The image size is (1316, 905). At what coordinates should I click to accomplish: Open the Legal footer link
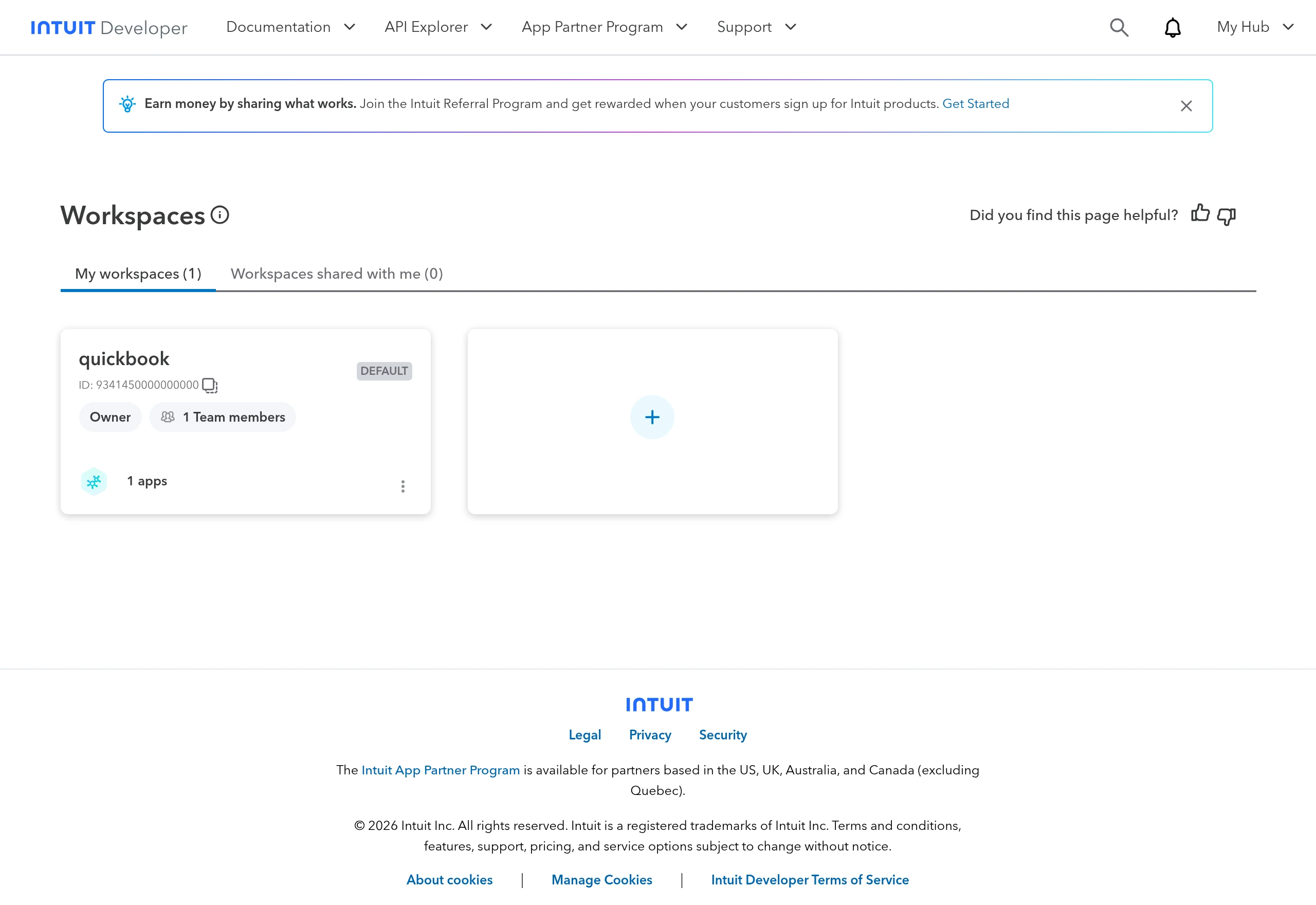[x=584, y=735]
